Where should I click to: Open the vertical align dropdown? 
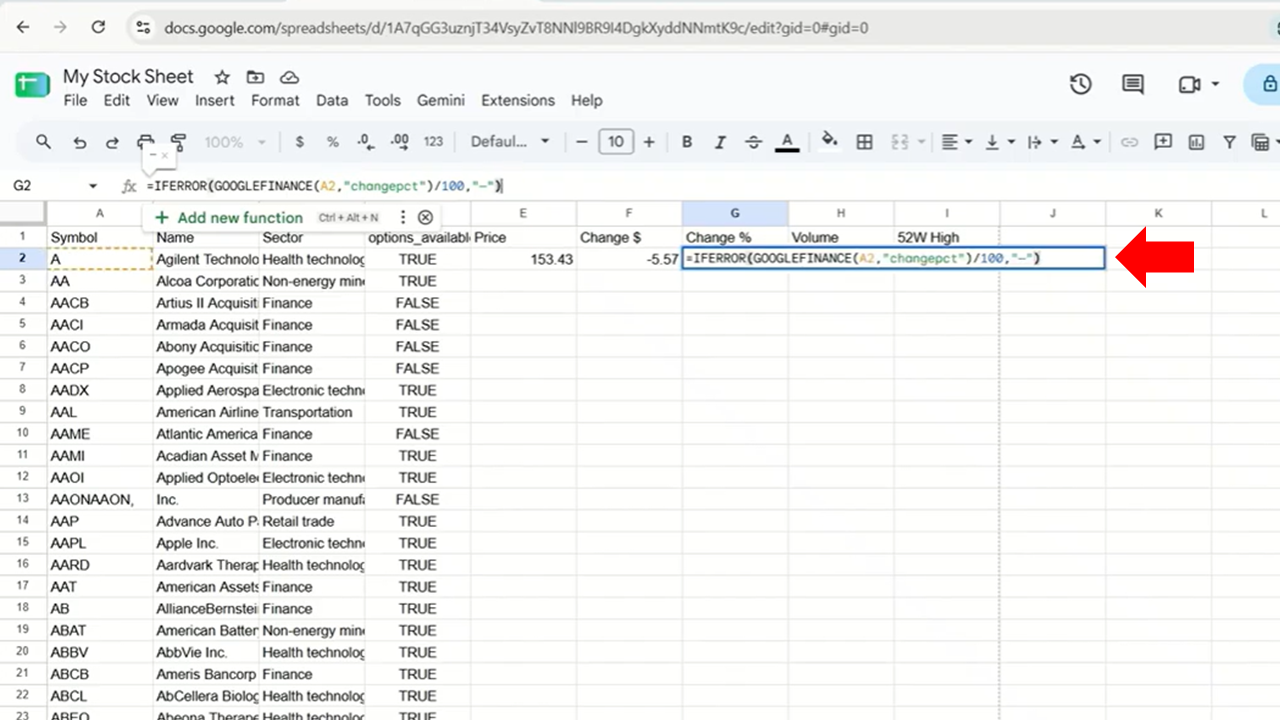click(x=1000, y=142)
